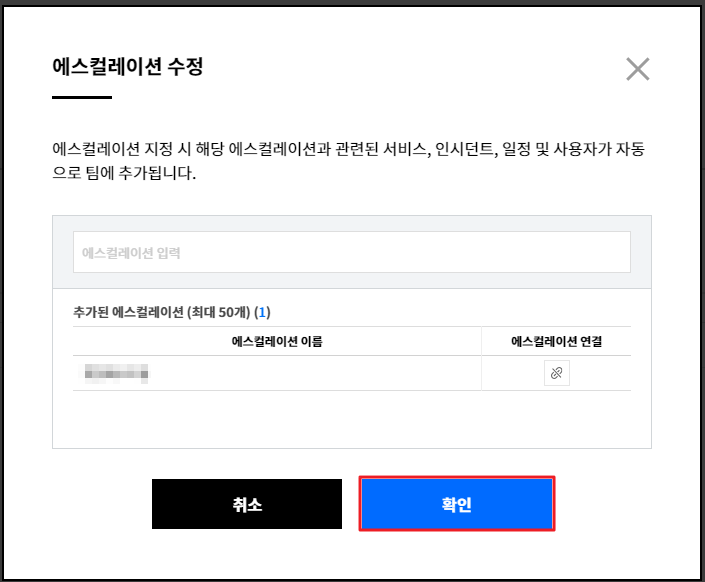Focus the 에스컬레이션 입력 search field
The image size is (705, 582).
coord(351,252)
